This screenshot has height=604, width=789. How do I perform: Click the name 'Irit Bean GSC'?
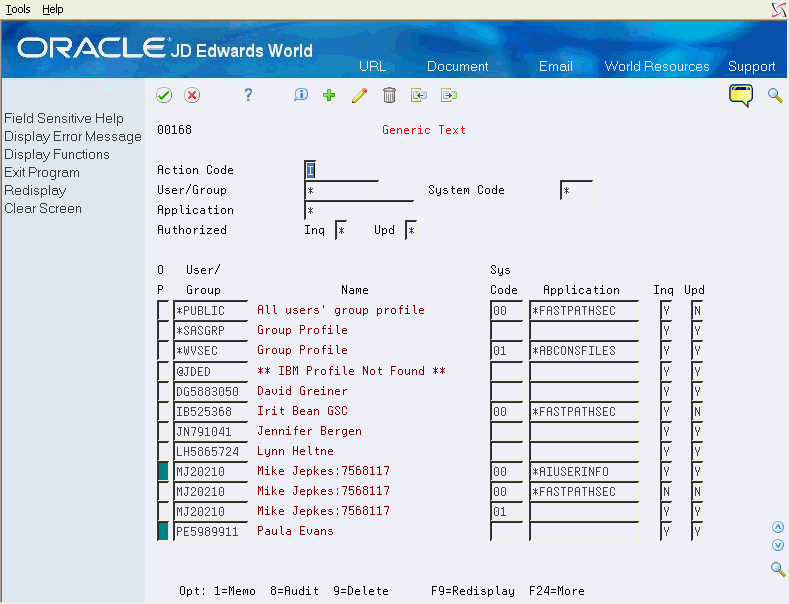tap(302, 411)
